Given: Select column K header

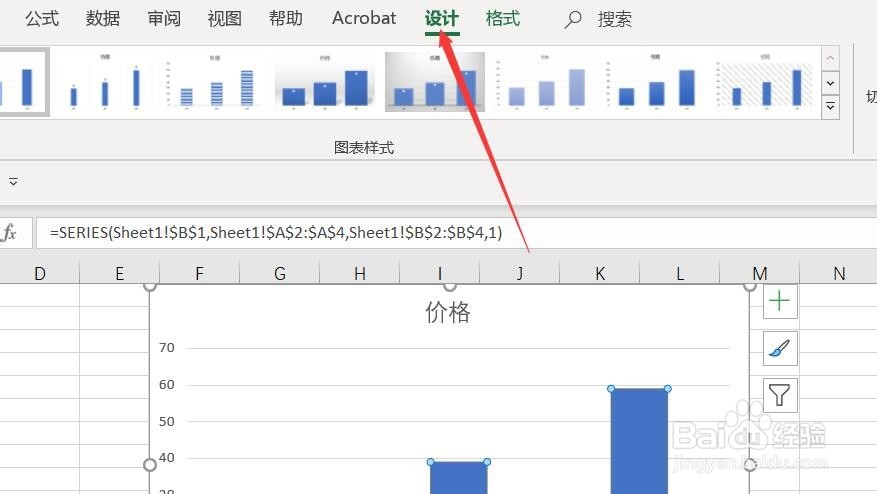Looking at the screenshot, I should pyautogui.click(x=600, y=274).
